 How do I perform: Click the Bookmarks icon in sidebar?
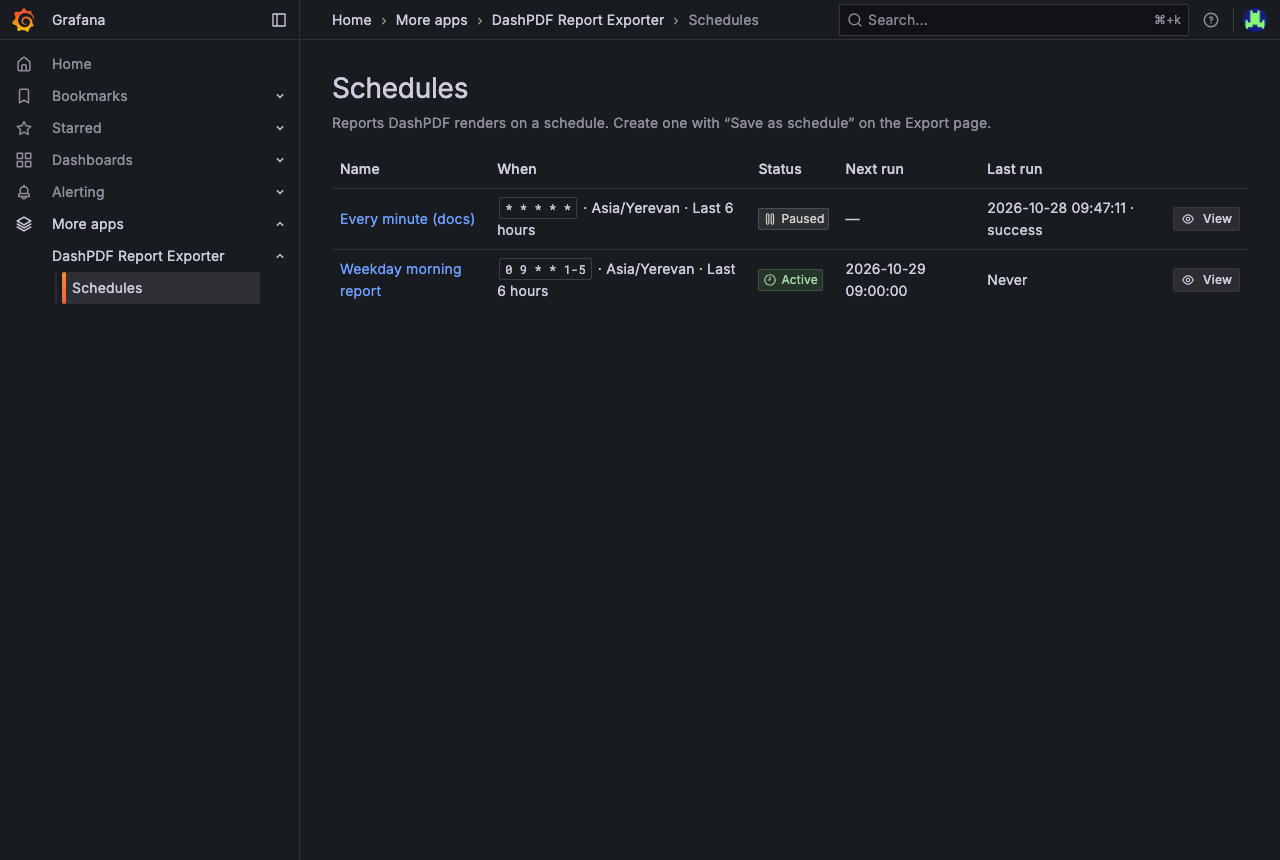coord(24,96)
